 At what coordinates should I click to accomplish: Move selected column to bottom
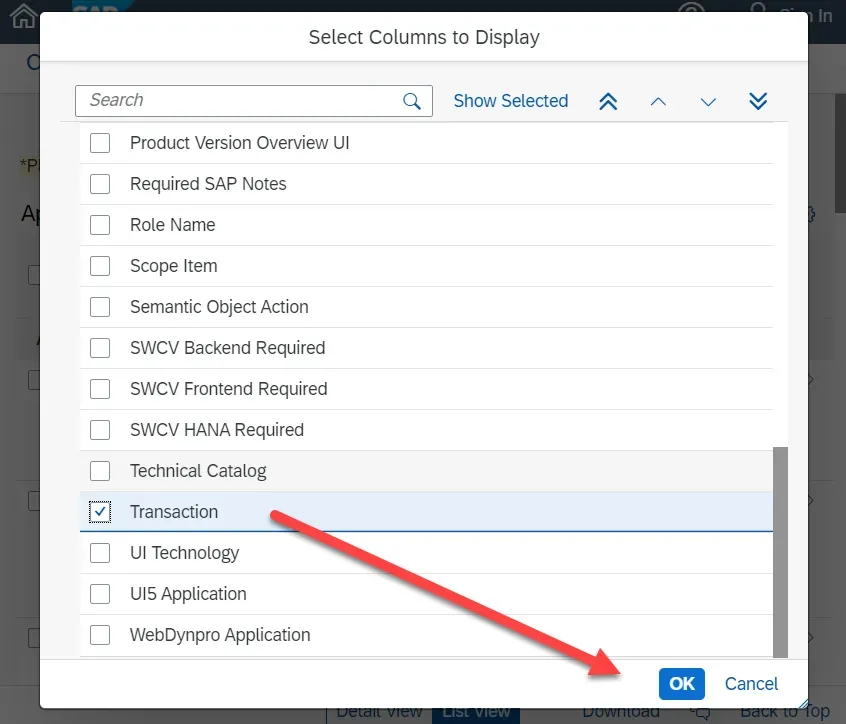pyautogui.click(x=758, y=101)
